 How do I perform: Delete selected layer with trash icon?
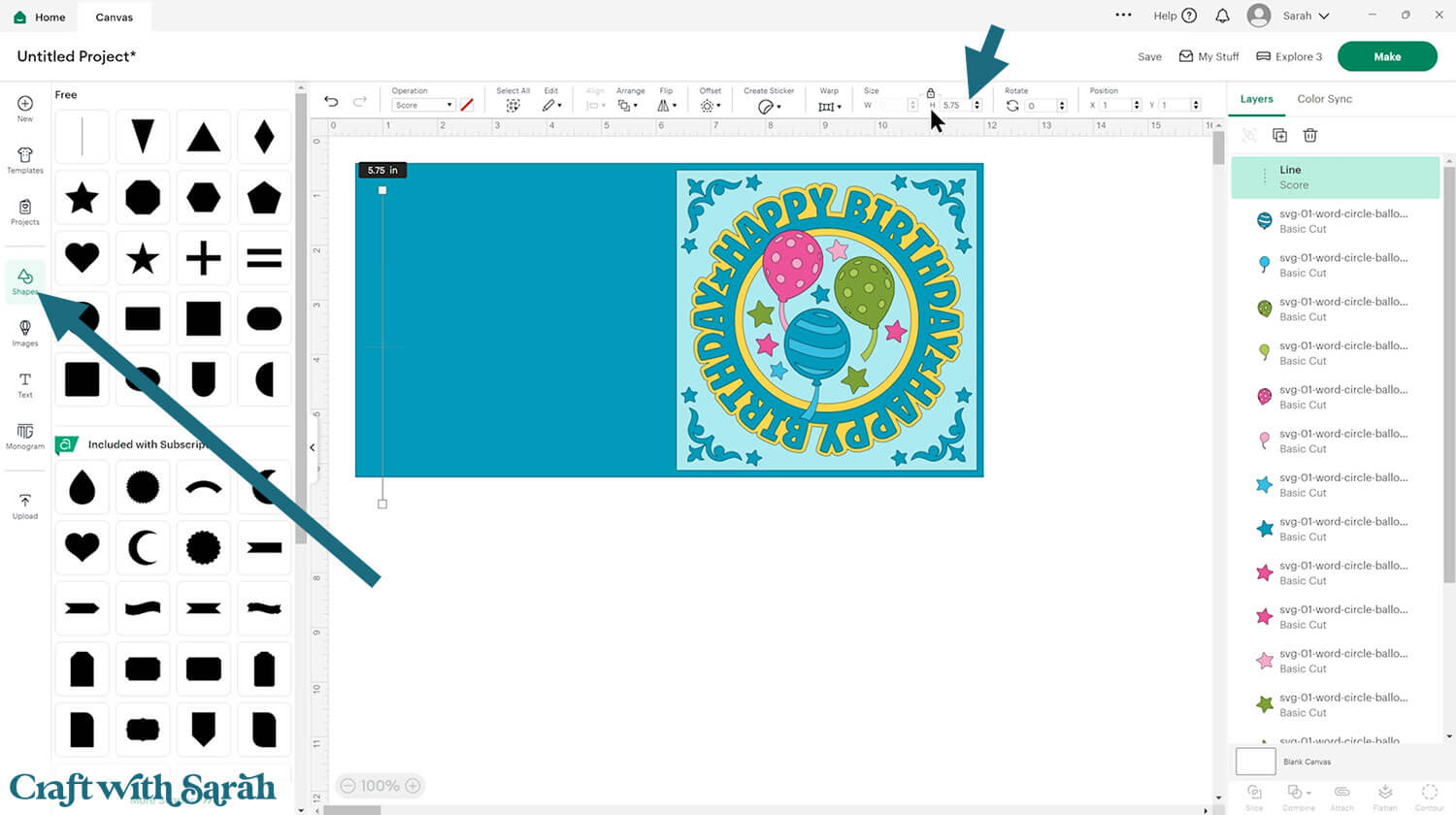(1309, 136)
